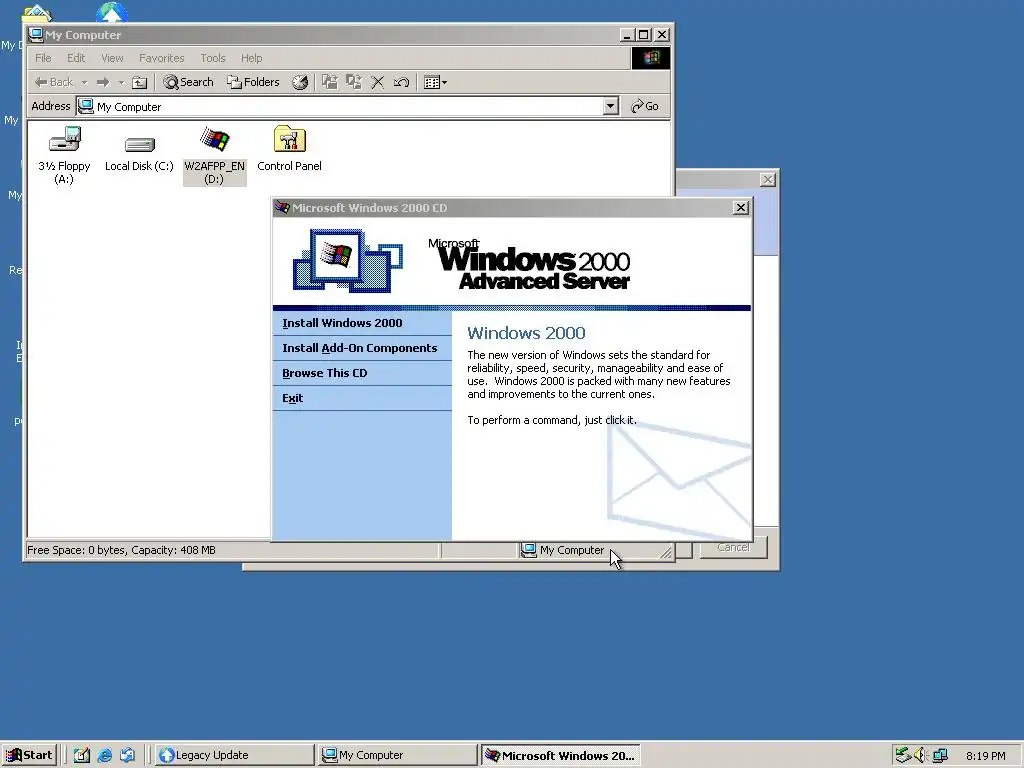Show the Folders pane
This screenshot has height=768, width=1024.
pyautogui.click(x=253, y=82)
